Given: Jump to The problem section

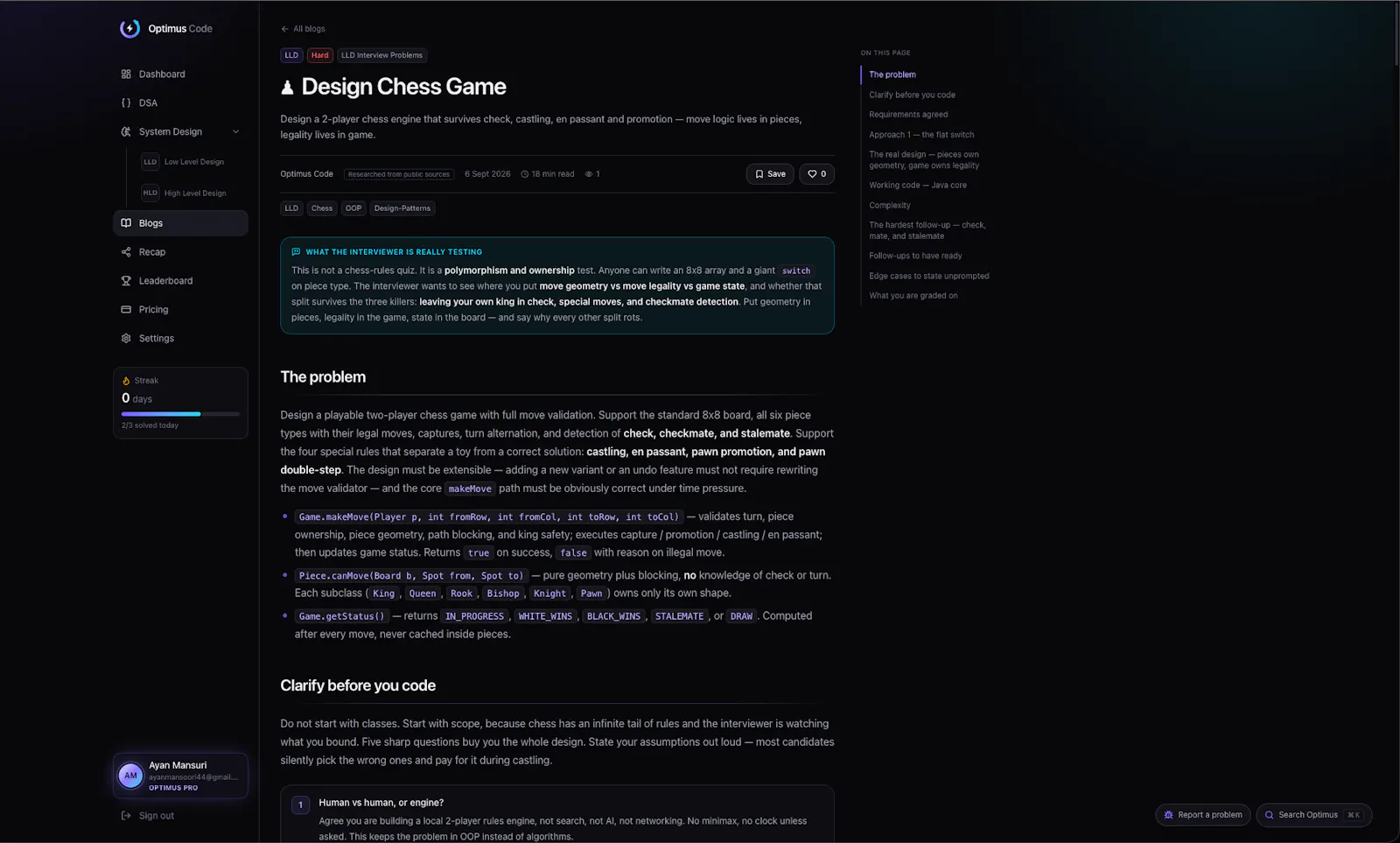Looking at the screenshot, I should click(892, 74).
